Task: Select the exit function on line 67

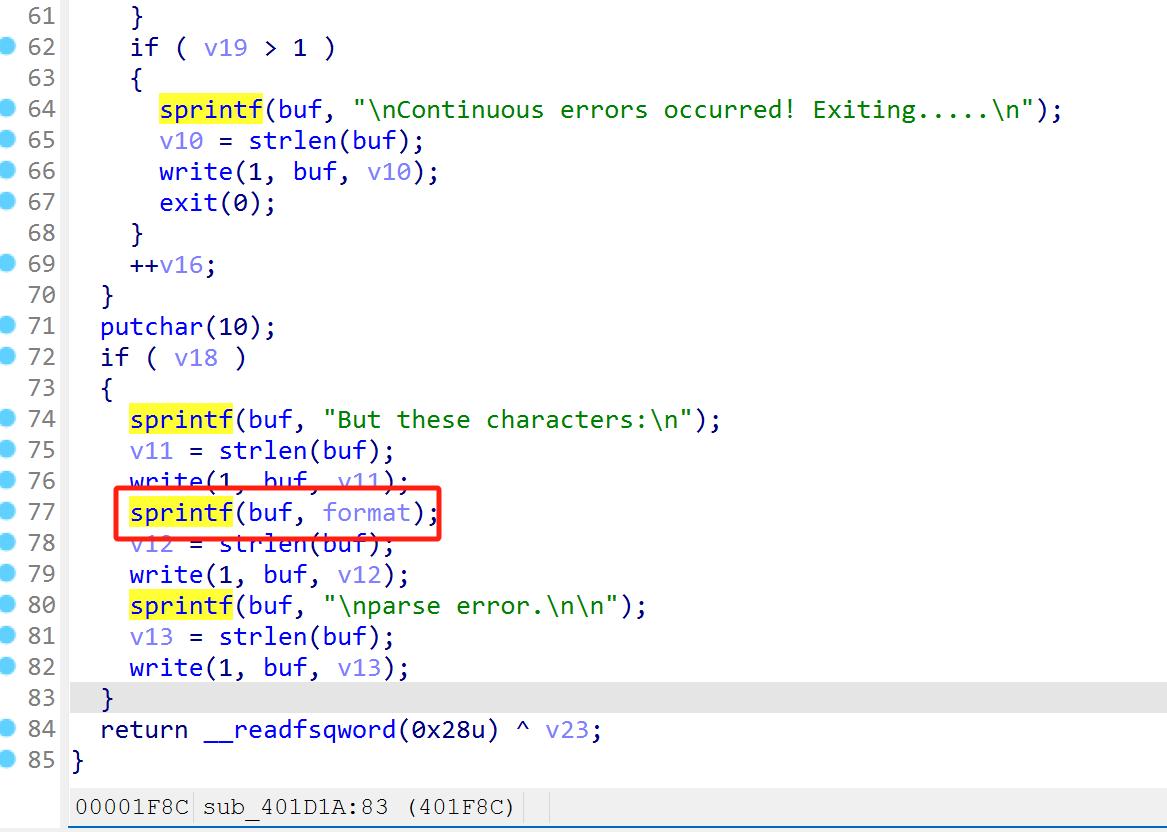Action: [188, 203]
